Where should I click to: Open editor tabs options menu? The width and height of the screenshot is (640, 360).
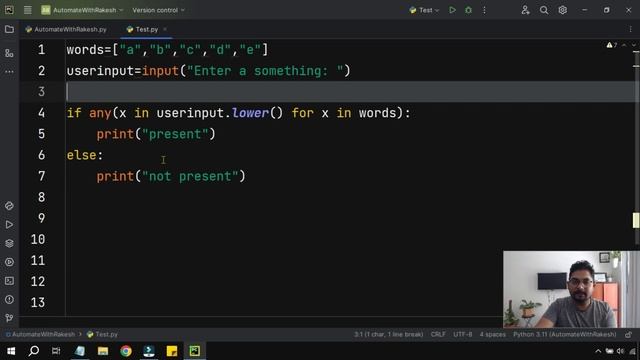tap(631, 29)
